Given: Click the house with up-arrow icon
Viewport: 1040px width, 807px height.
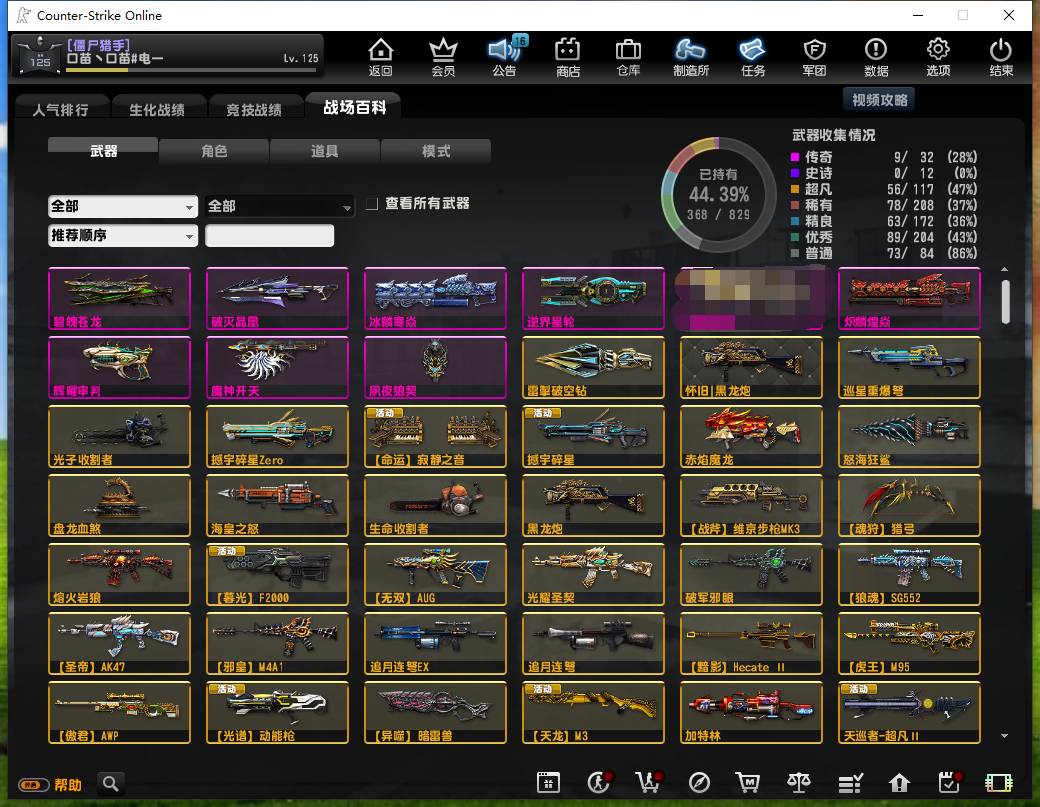Looking at the screenshot, I should (x=899, y=783).
